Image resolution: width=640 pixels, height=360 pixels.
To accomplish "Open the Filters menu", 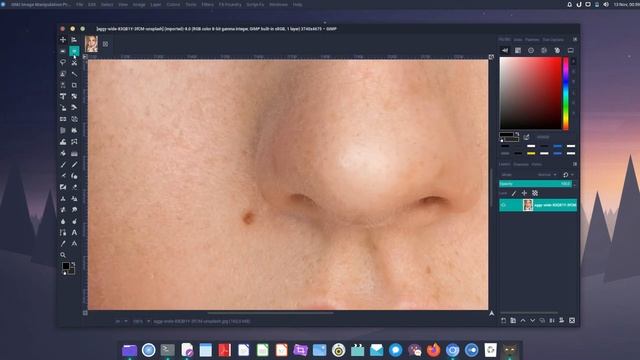I will pyautogui.click(x=207, y=4).
